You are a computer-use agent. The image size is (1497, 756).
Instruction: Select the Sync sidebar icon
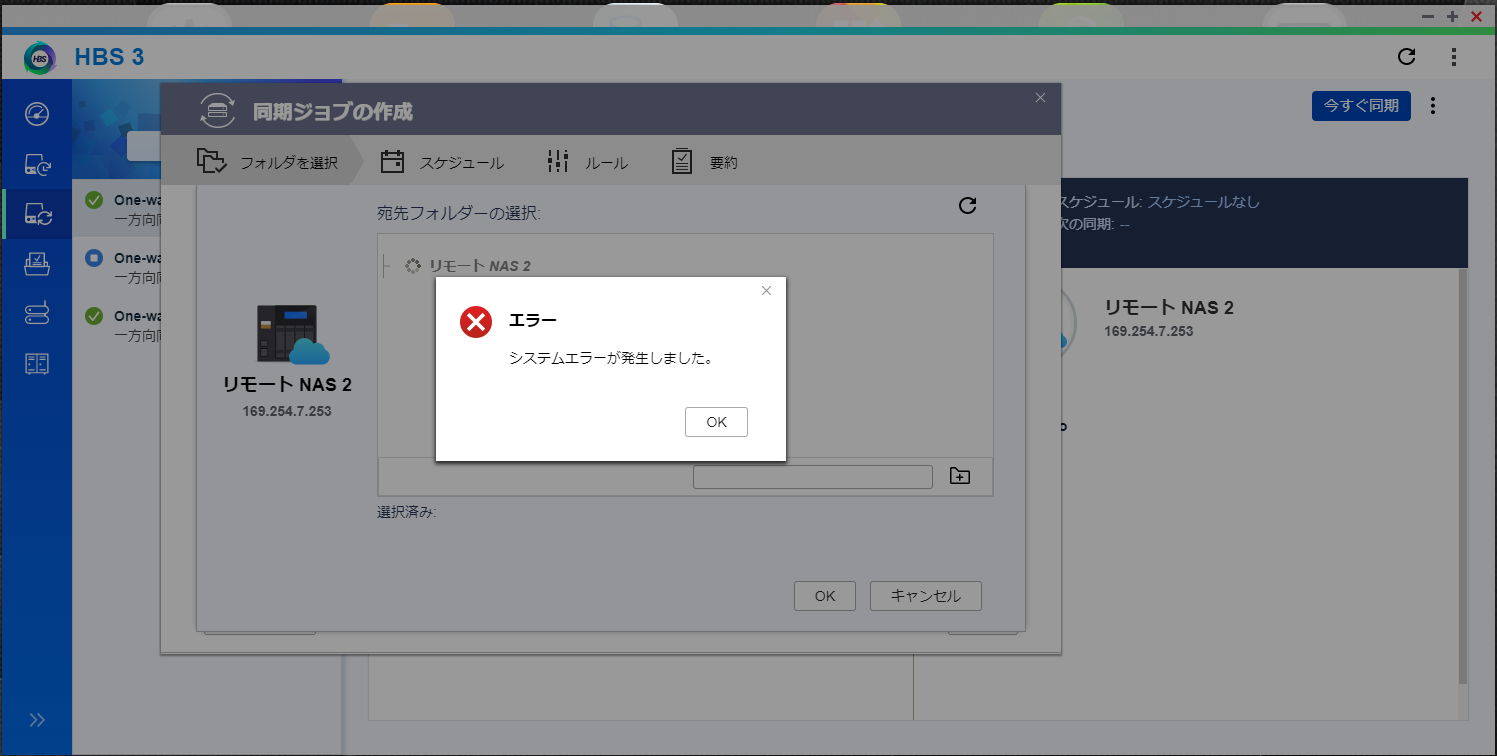(37, 213)
